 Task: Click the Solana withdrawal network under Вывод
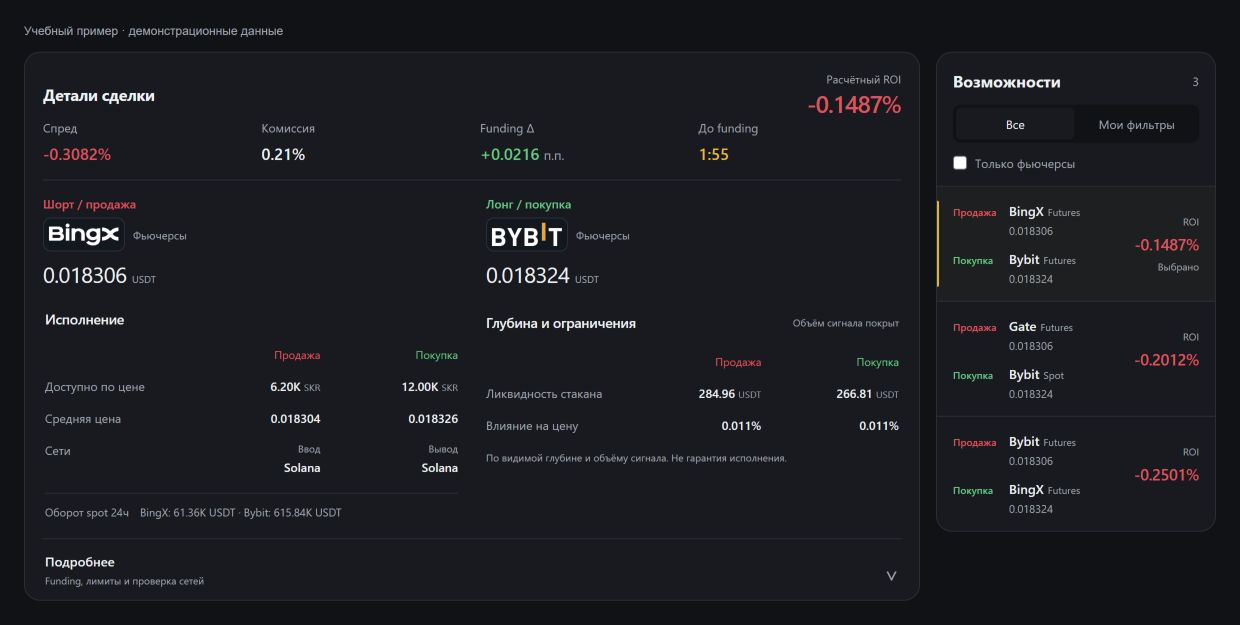click(439, 468)
